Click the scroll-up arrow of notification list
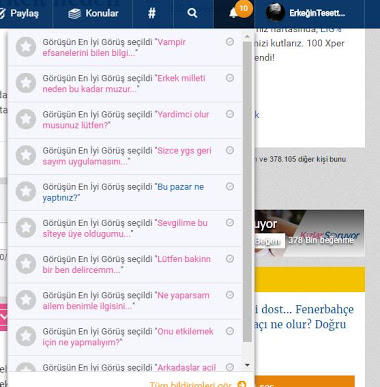 pyautogui.click(x=247, y=37)
